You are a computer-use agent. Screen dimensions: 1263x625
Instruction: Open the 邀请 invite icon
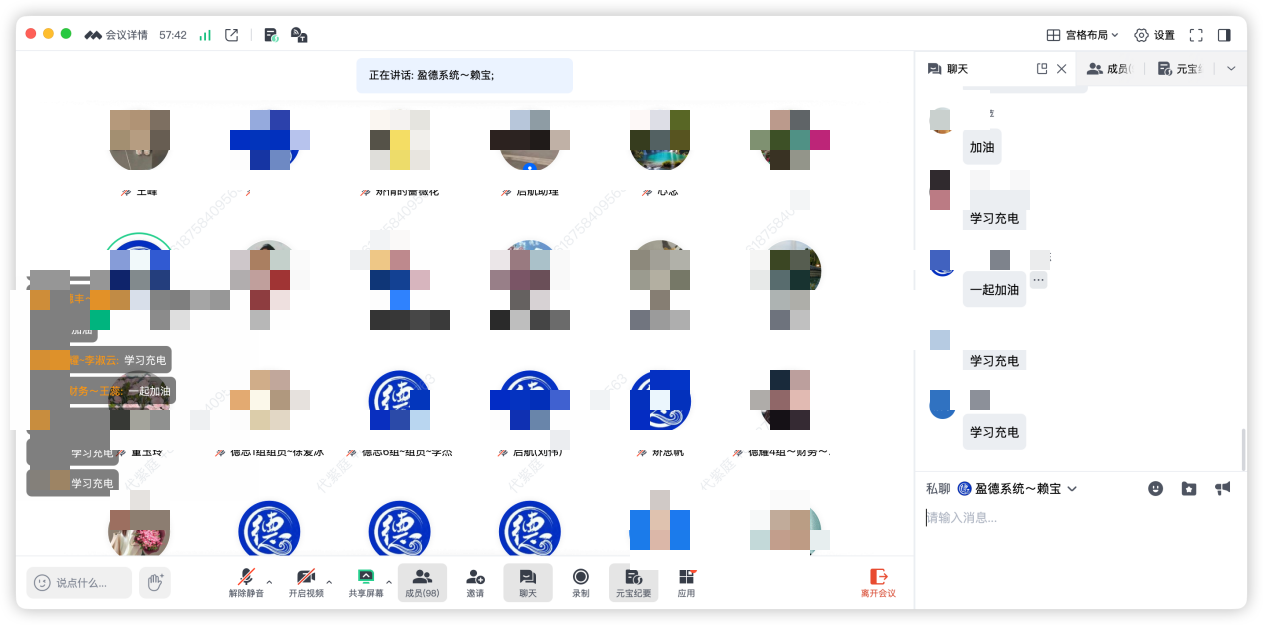pos(475,578)
